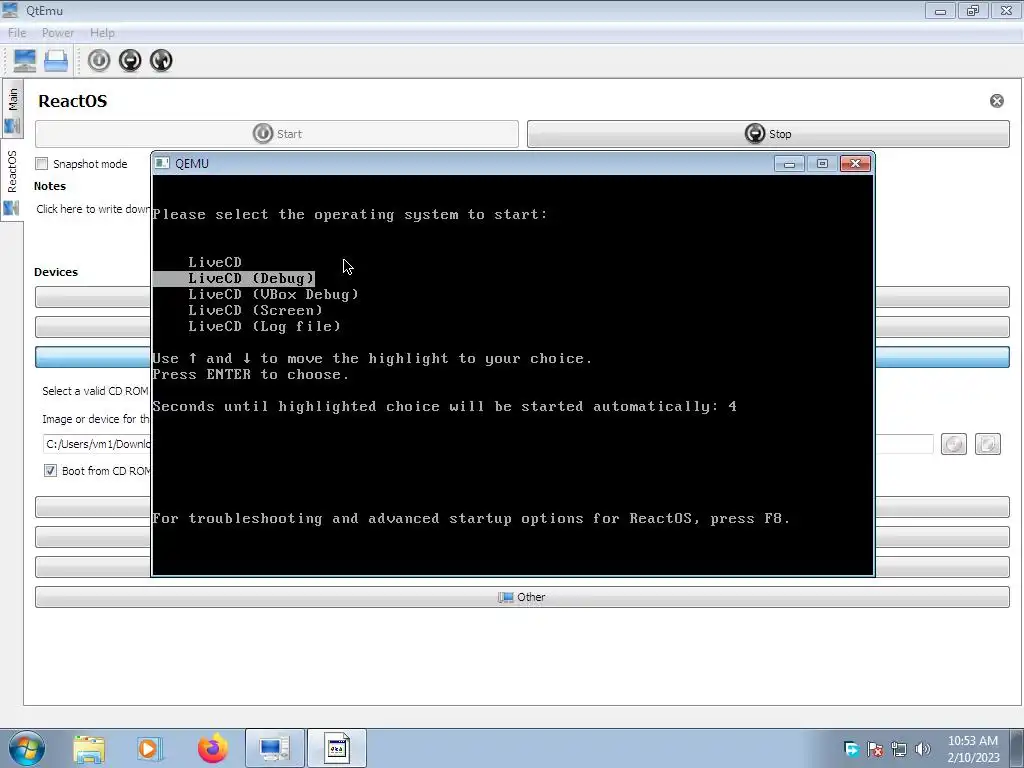Switch to the Main side tab
Screen dimensions: 1024x768
coord(12,109)
